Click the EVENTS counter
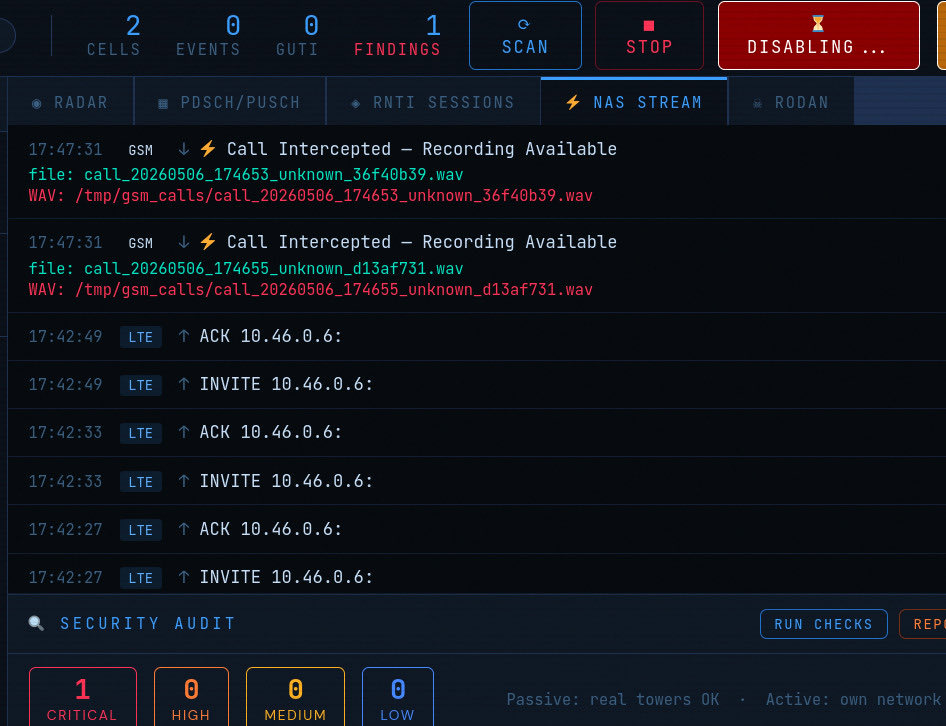Image resolution: width=946 pixels, height=726 pixels. pos(208,36)
